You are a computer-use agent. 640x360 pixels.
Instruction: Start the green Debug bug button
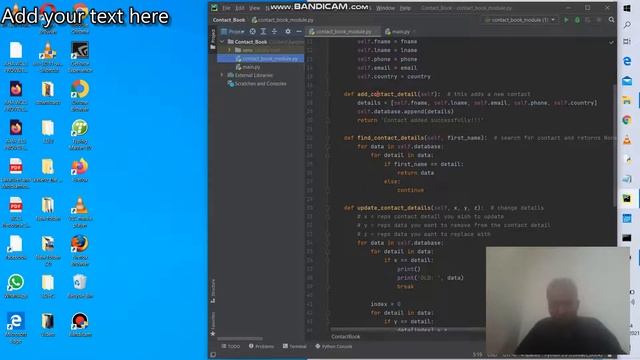tap(577, 20)
